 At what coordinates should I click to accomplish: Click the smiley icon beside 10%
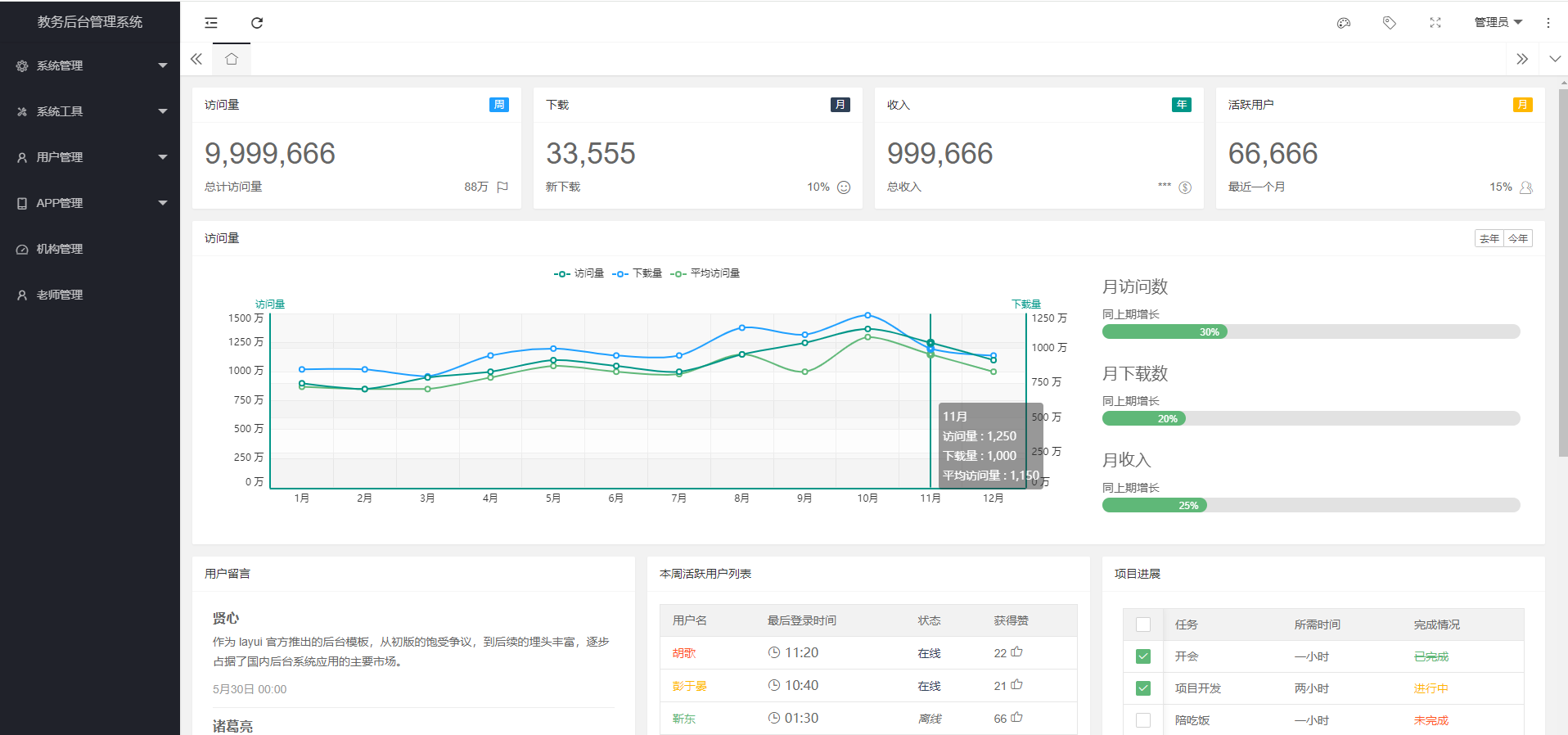(844, 187)
